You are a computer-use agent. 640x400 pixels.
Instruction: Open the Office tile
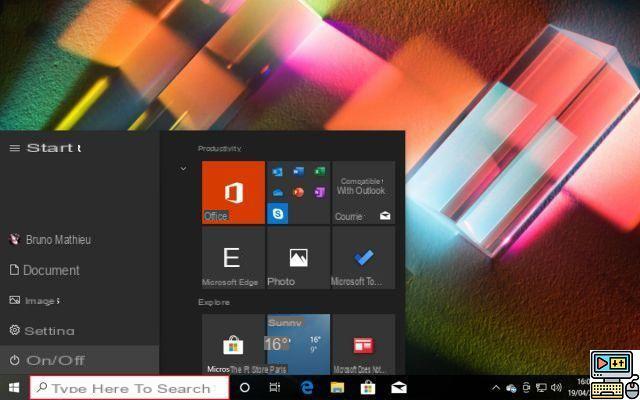pyautogui.click(x=233, y=192)
